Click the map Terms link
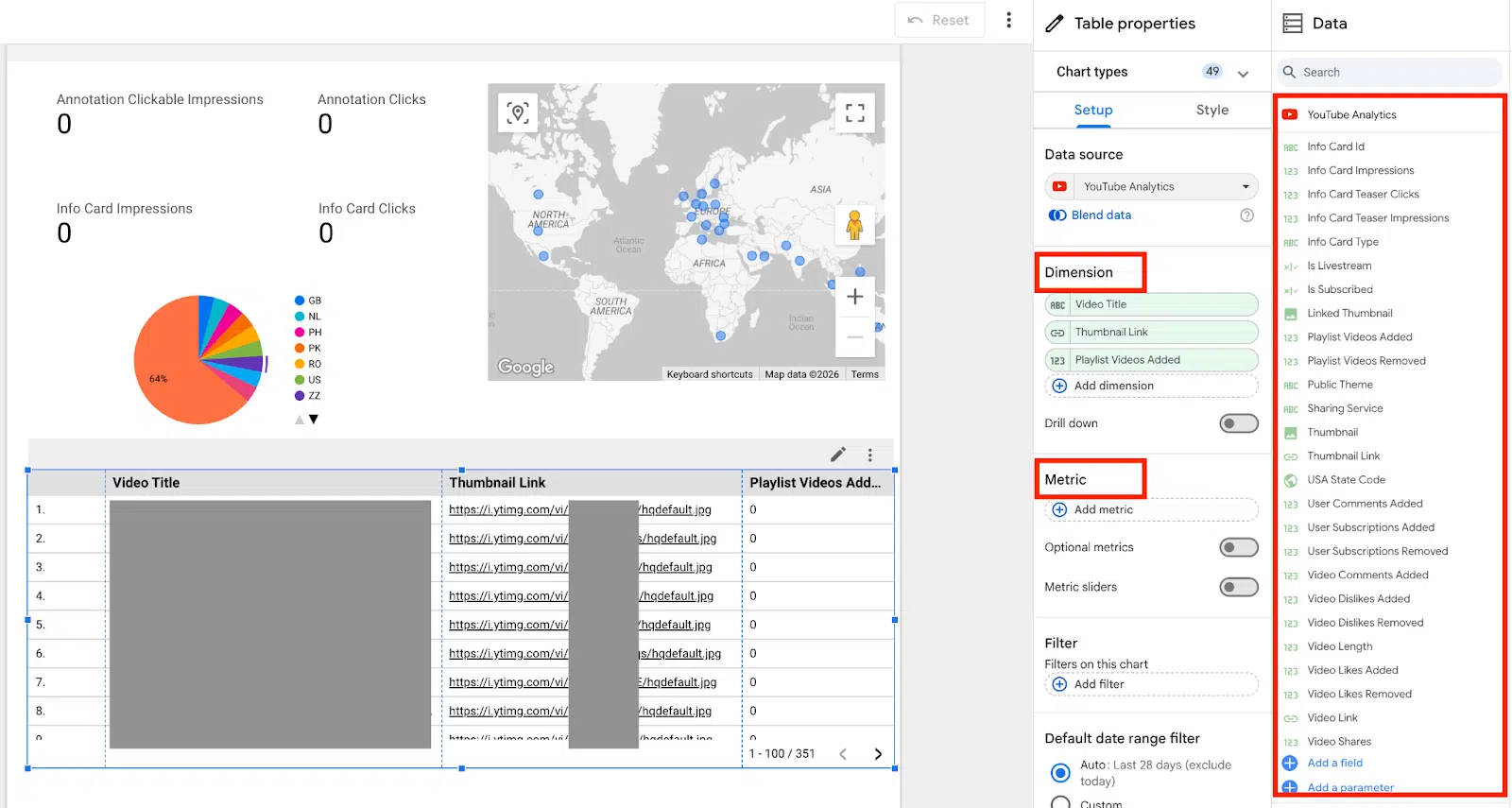The image size is (1512, 808). point(865,374)
